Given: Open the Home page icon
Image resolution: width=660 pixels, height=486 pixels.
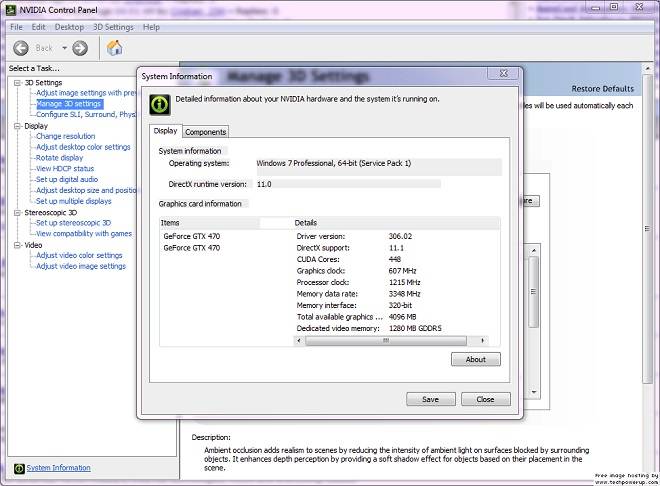Looking at the screenshot, I should tap(114, 48).
